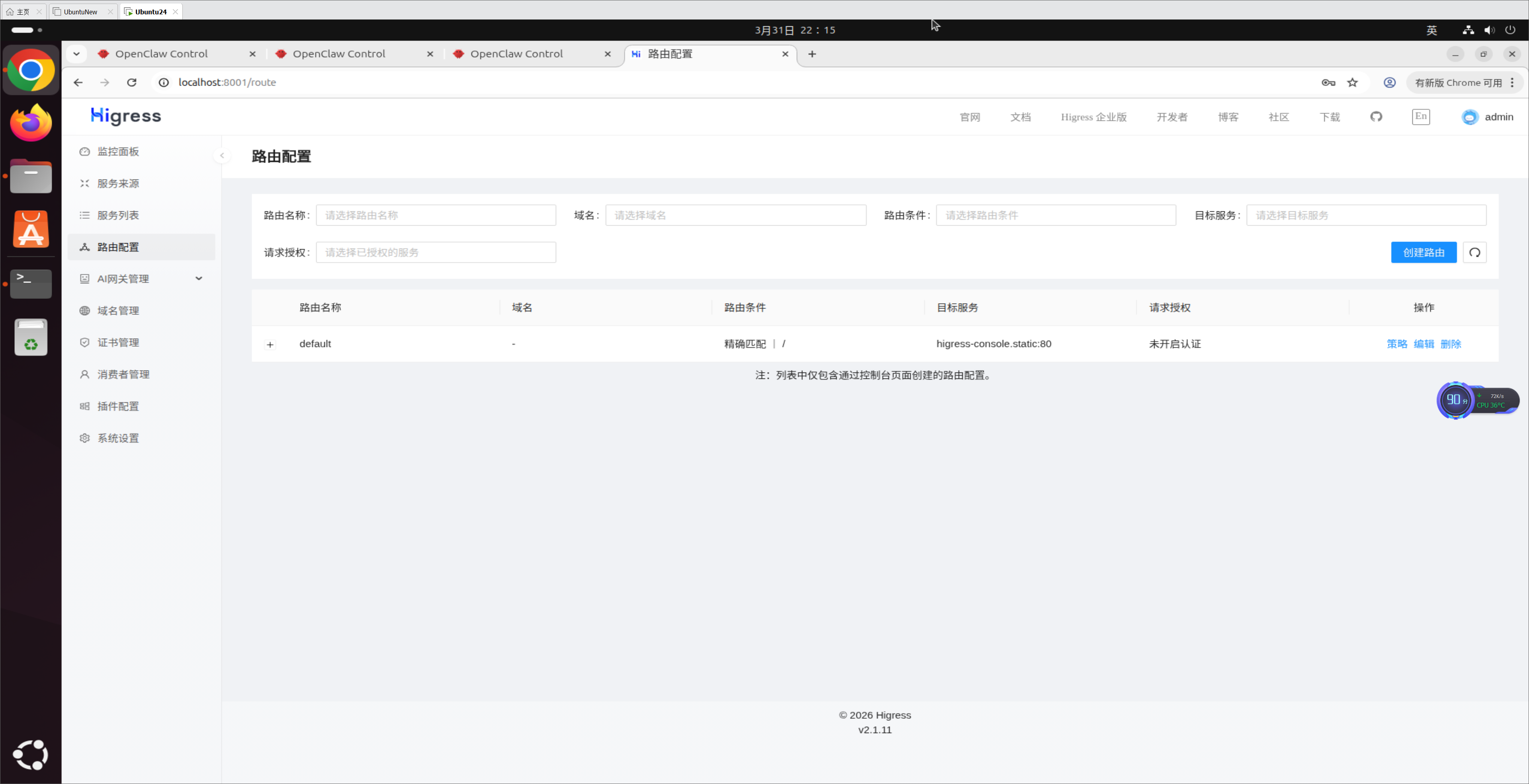Open 监控面板 from the sidebar

pyautogui.click(x=118, y=152)
